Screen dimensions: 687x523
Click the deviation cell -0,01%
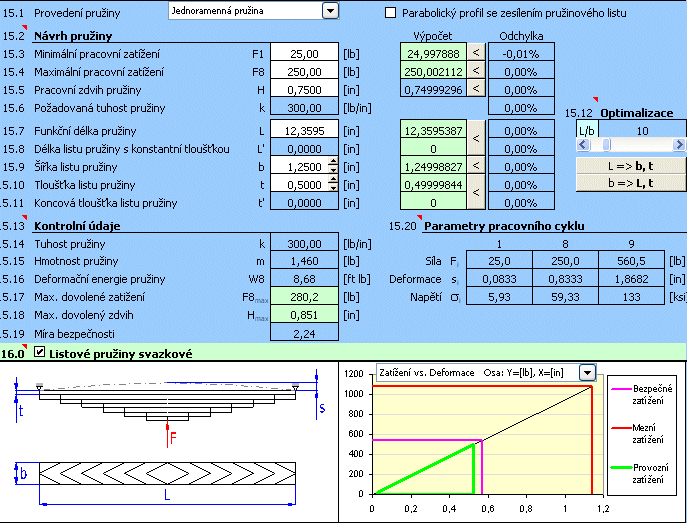pyautogui.click(x=521, y=54)
